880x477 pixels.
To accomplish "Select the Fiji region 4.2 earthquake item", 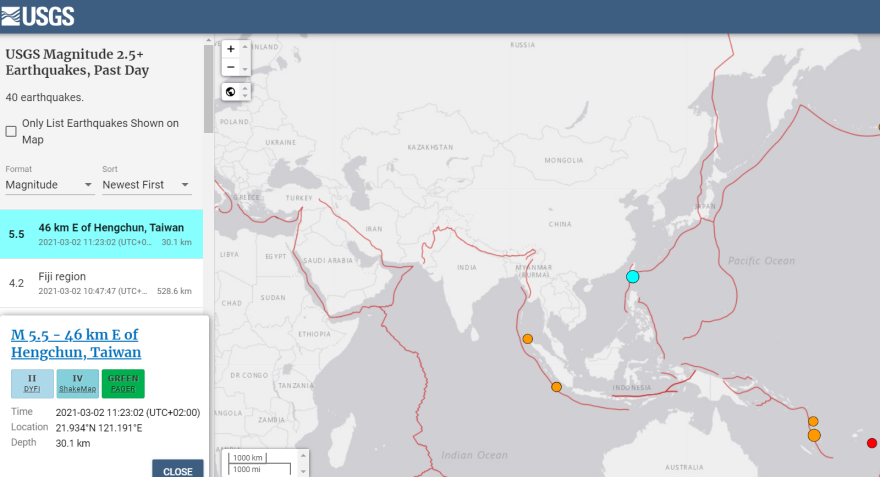I will 100,283.
